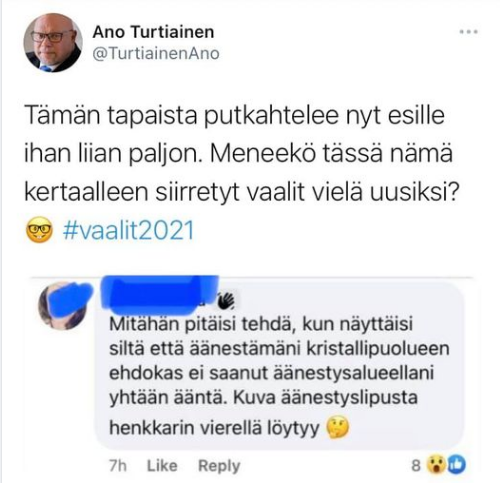
Task: Open the reaction count of 8
Action: click(x=416, y=465)
